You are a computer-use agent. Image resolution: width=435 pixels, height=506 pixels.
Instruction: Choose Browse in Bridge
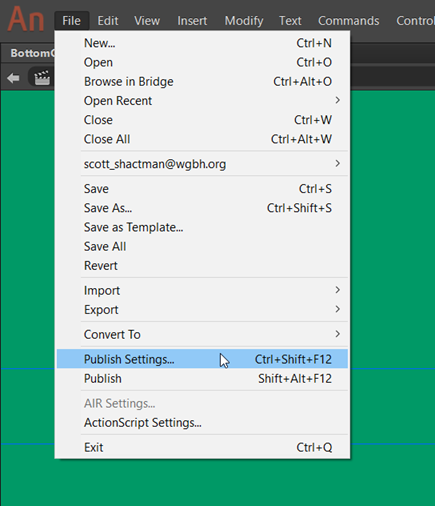coord(202,82)
